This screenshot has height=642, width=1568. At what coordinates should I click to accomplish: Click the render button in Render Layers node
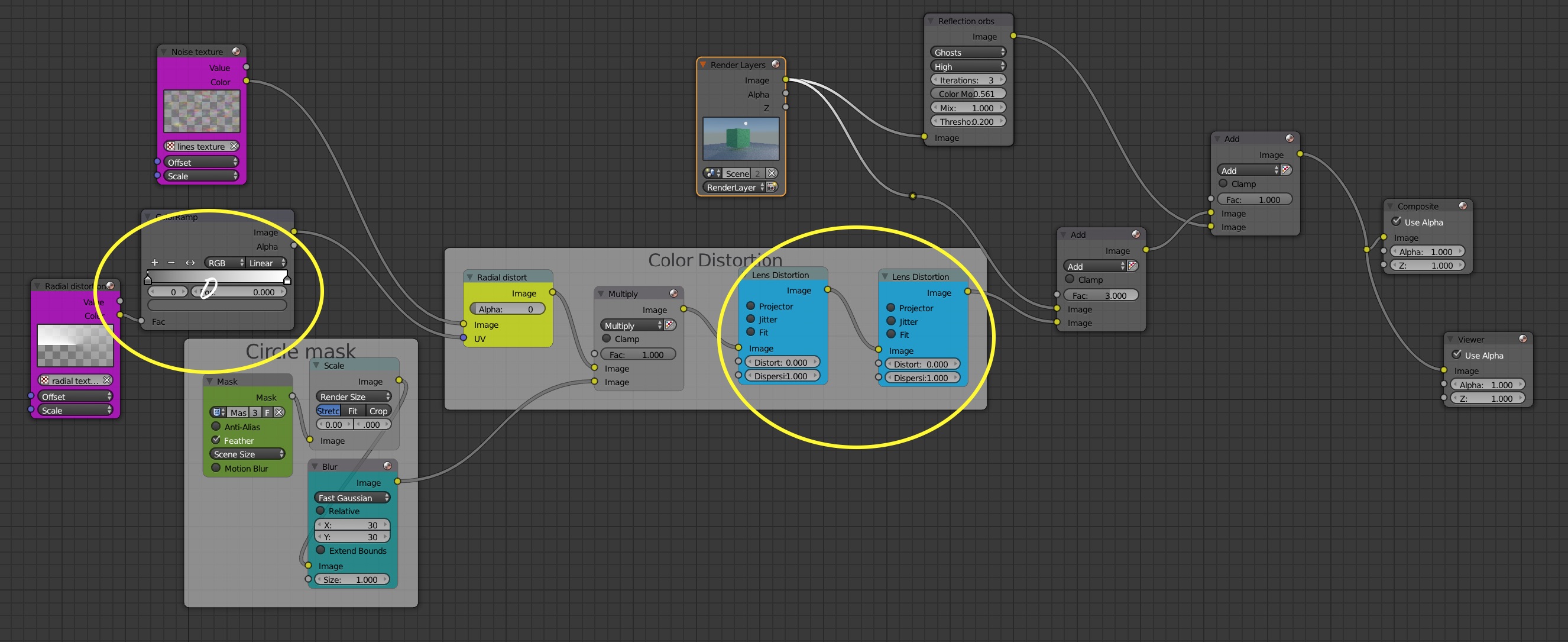pyautogui.click(x=771, y=188)
